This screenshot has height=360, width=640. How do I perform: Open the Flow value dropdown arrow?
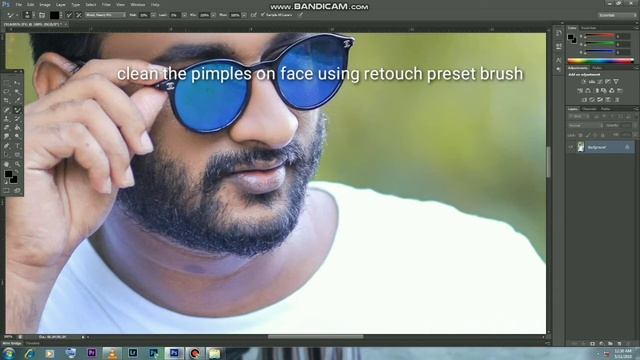[x=244, y=15]
